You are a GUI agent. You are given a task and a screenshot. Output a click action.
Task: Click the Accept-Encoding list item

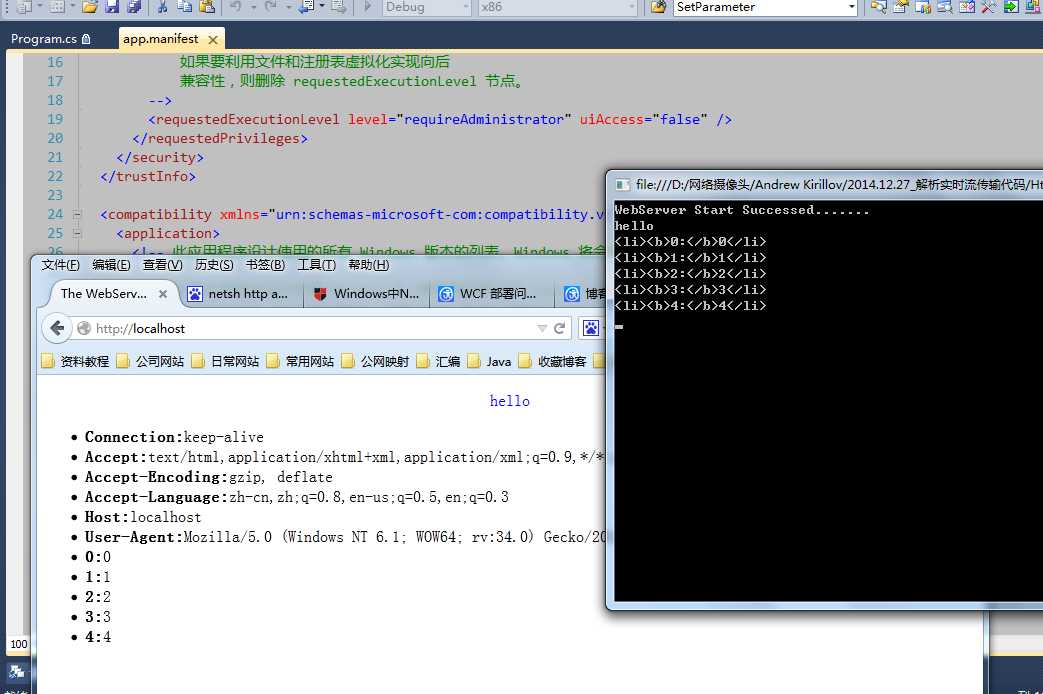tap(208, 477)
